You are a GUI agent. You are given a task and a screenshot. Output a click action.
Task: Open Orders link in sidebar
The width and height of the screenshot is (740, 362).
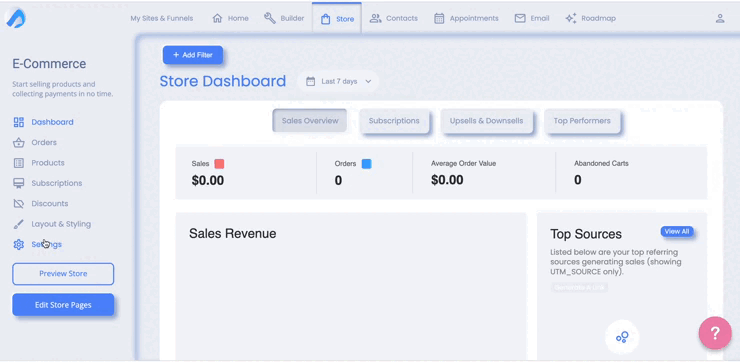(44, 143)
